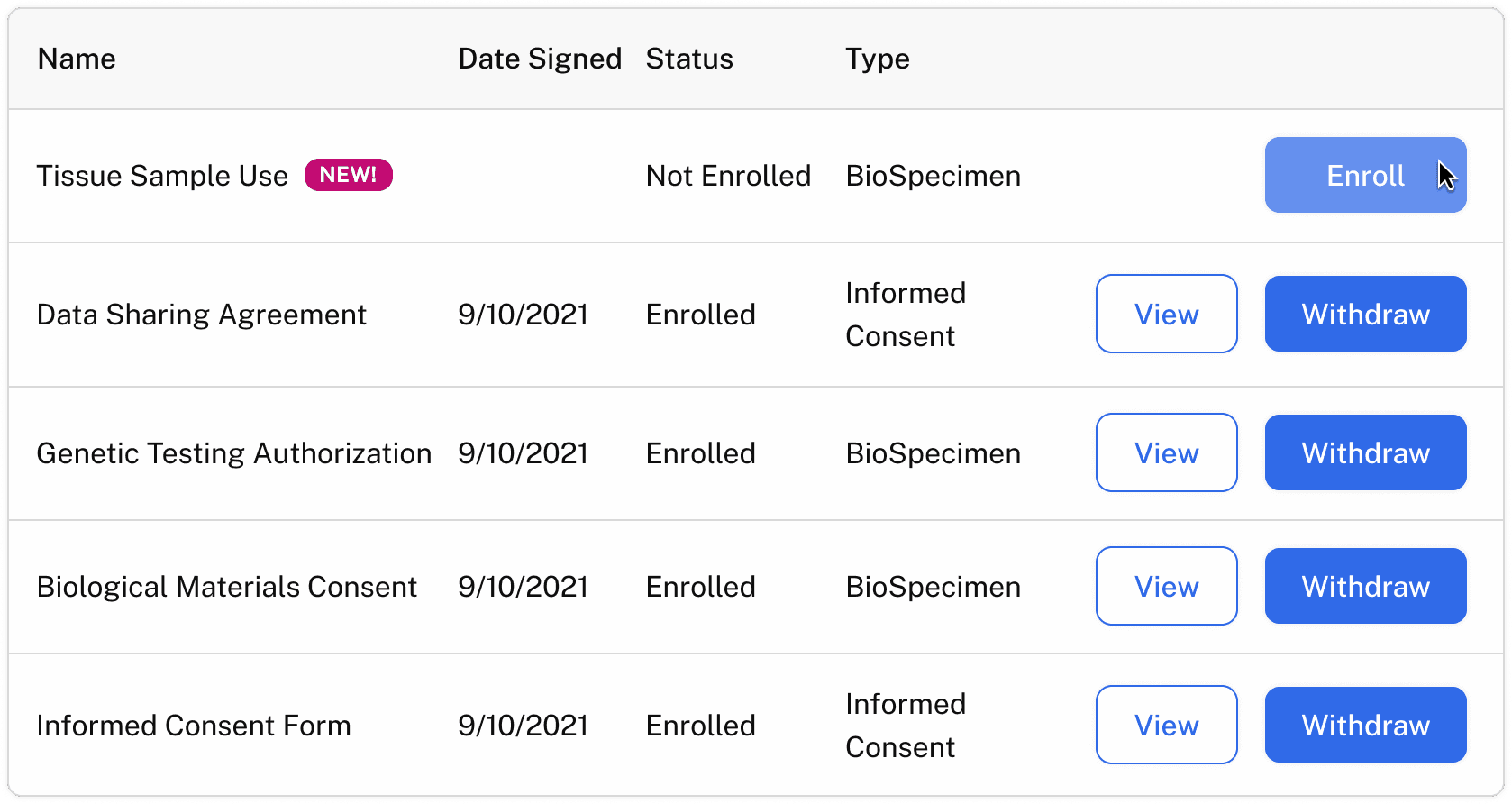
Task: View the Data Sharing Agreement
Action: (x=1166, y=315)
